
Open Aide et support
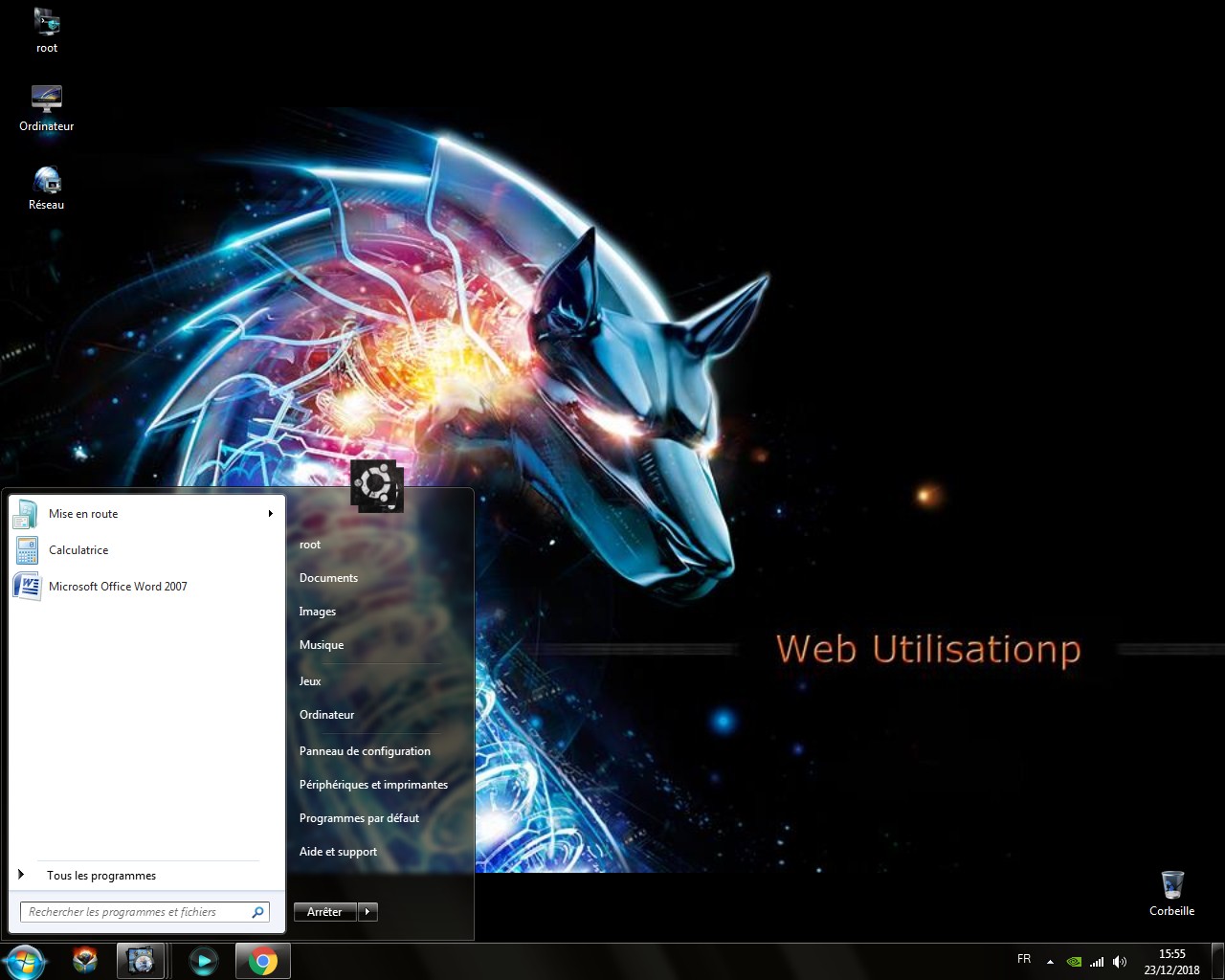point(338,852)
